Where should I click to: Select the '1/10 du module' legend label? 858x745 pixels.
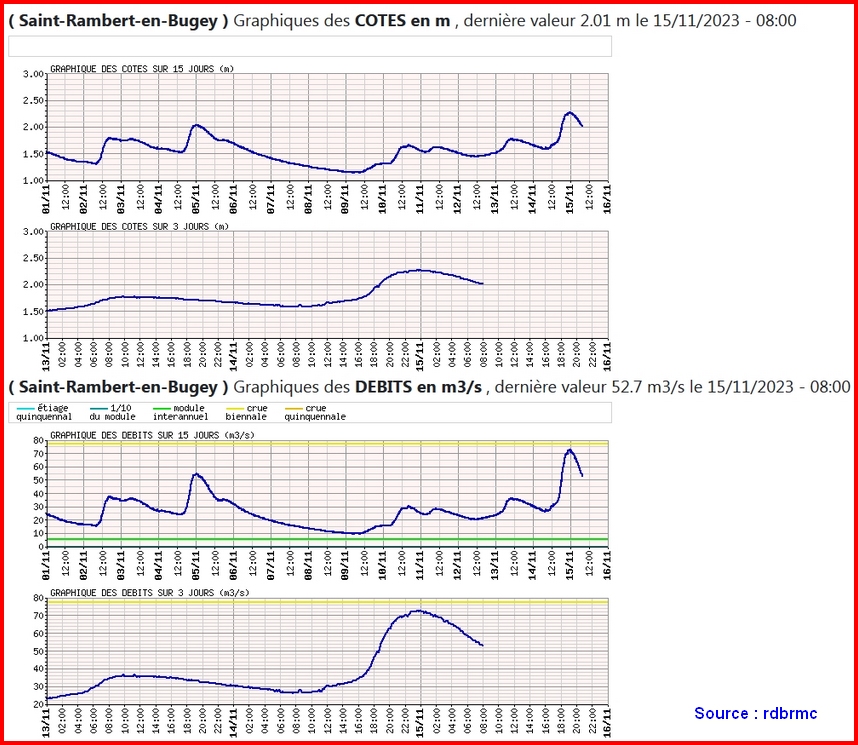pos(113,412)
